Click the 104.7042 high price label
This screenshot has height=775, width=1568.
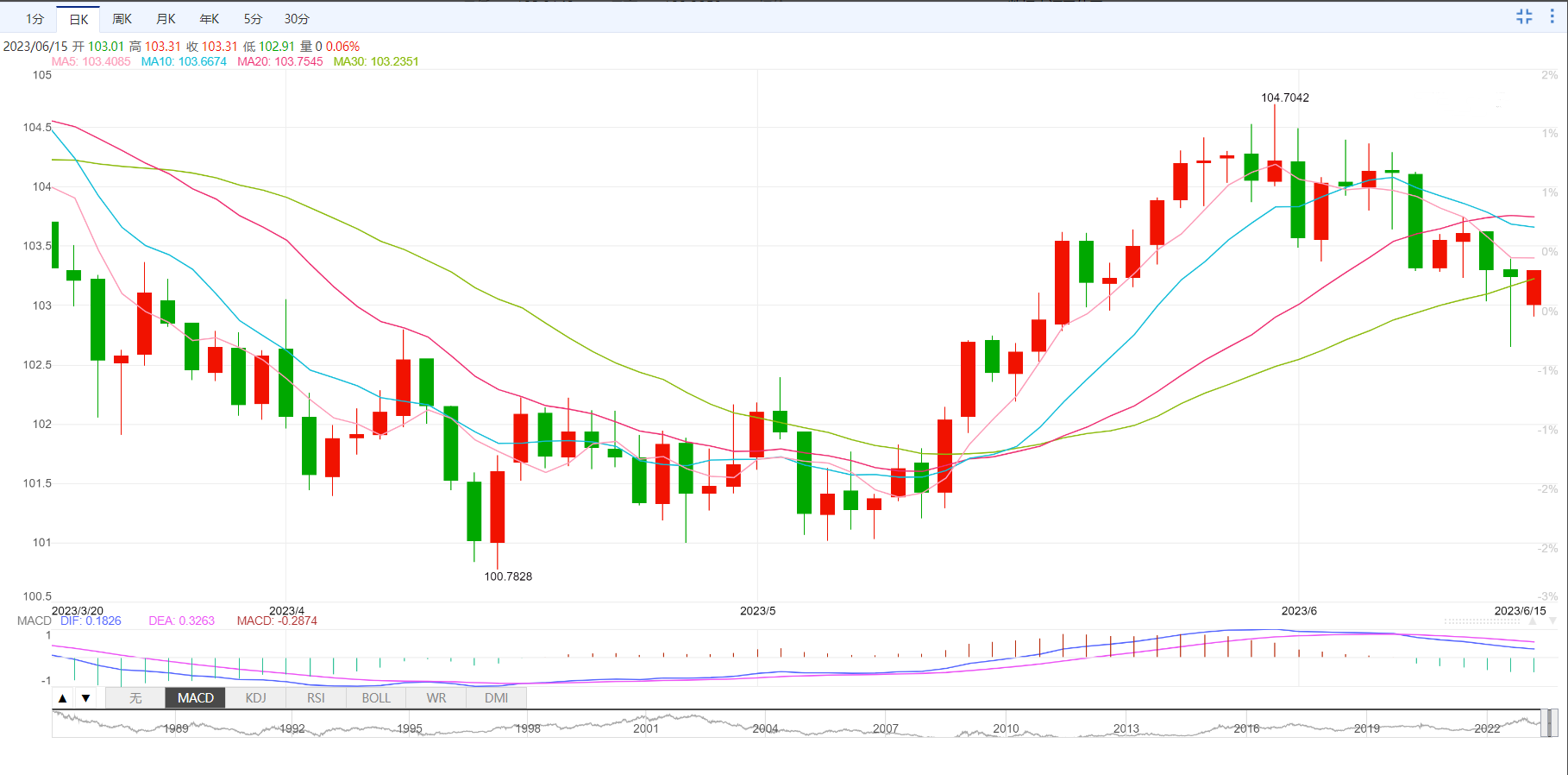(1284, 98)
